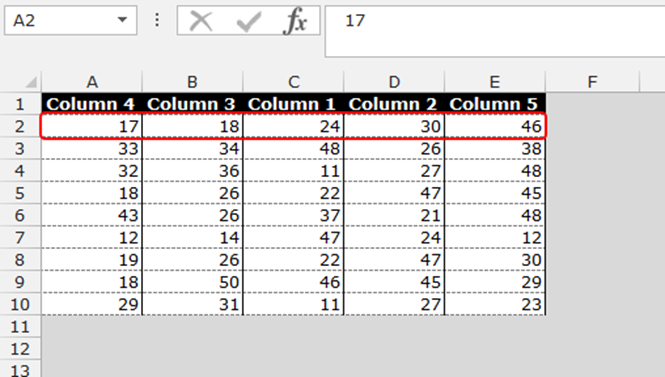The image size is (665, 377).
Task: Click the three-dot formula bar handle
Action: (x=157, y=20)
